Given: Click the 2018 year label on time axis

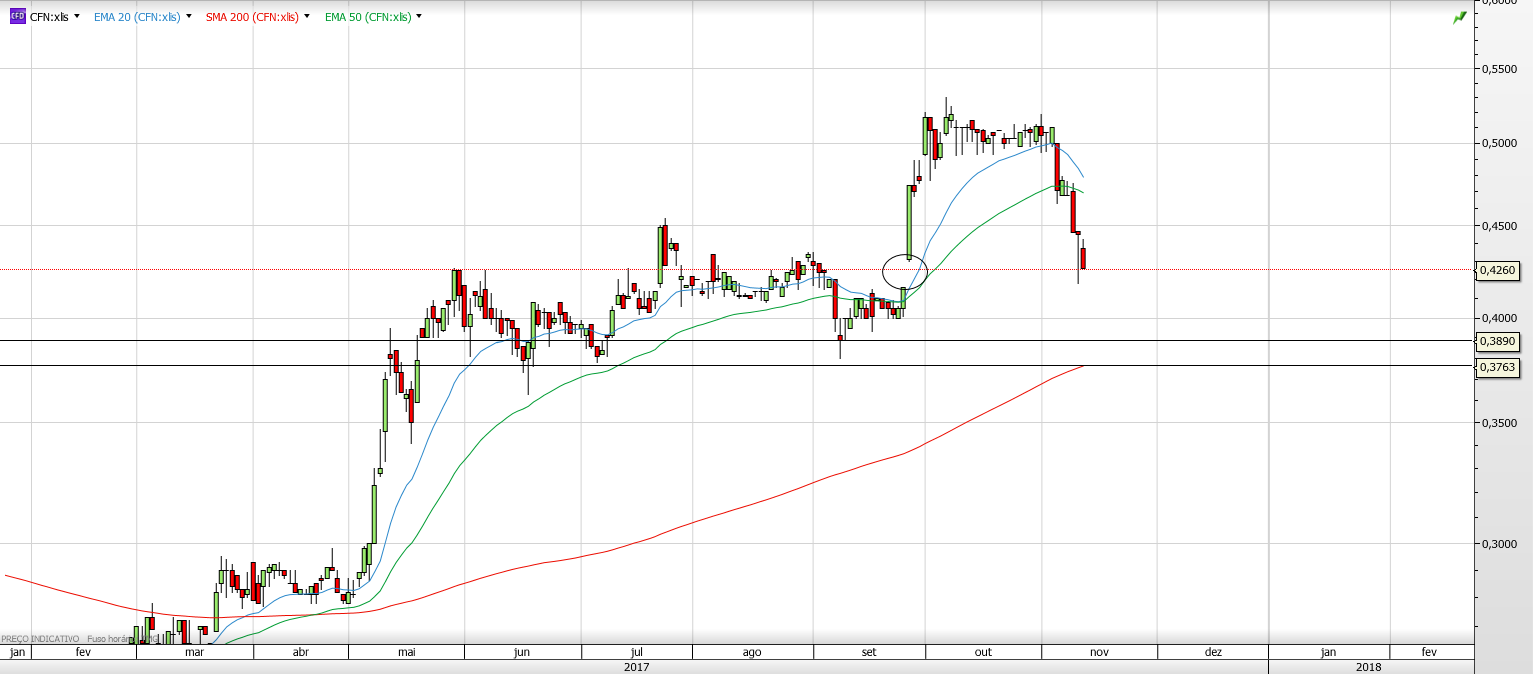Looking at the screenshot, I should pyautogui.click(x=1369, y=666).
